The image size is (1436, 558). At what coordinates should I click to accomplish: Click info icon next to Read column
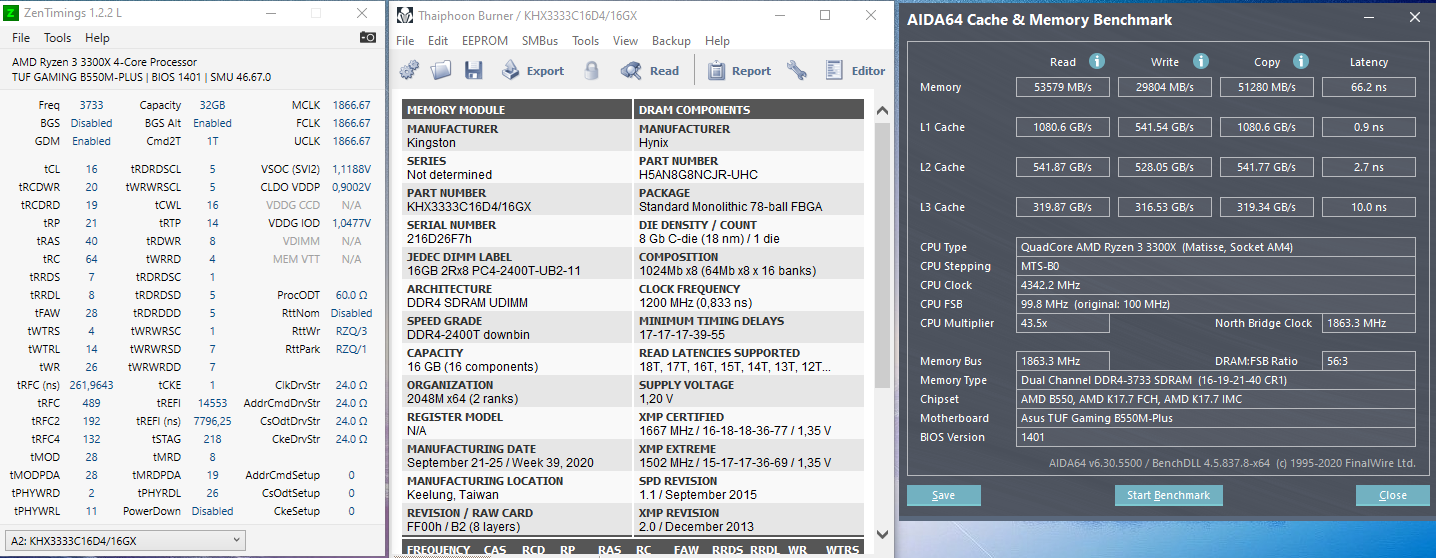tap(1097, 61)
